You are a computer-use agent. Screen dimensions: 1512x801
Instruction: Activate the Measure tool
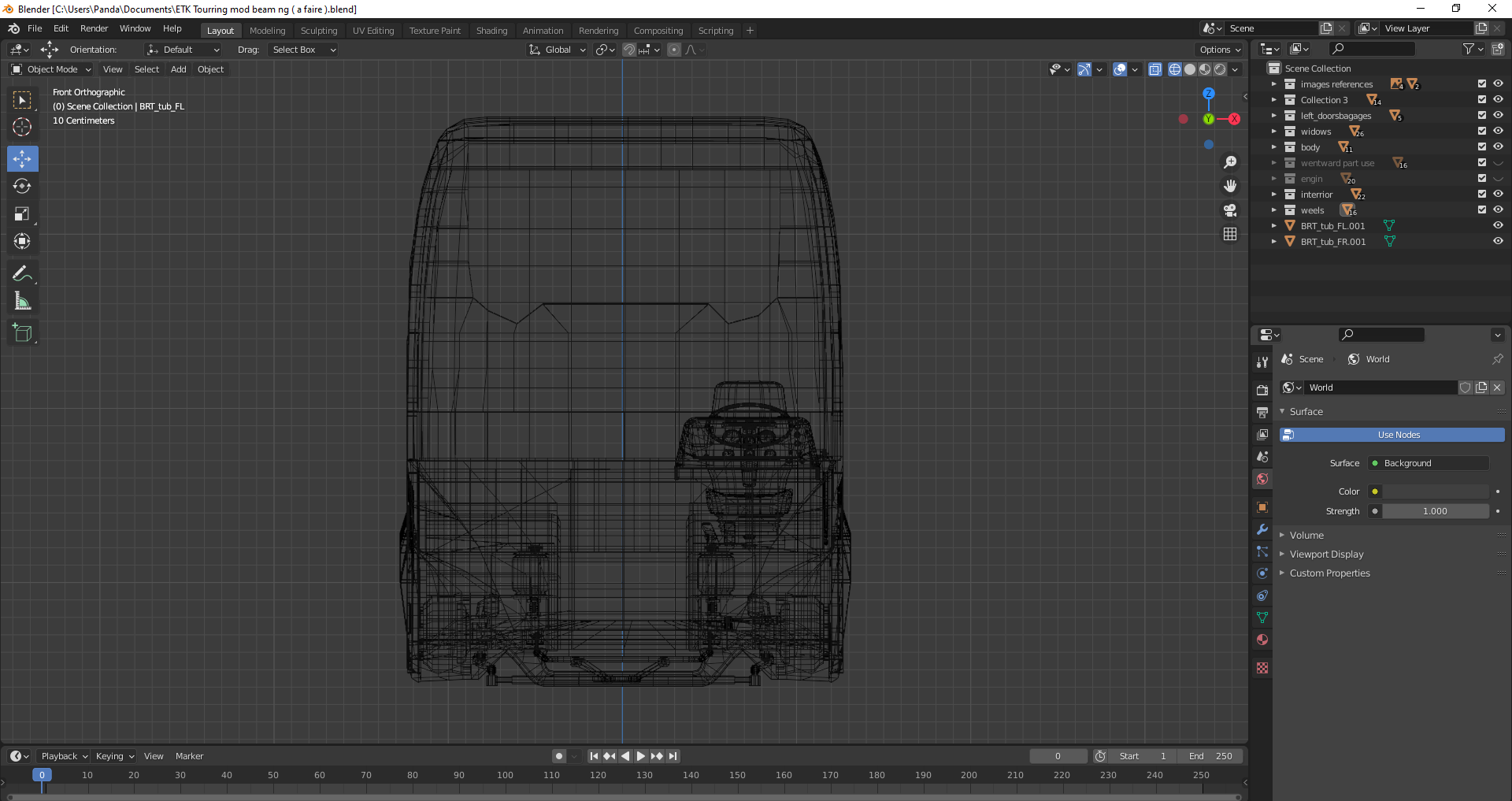click(22, 302)
